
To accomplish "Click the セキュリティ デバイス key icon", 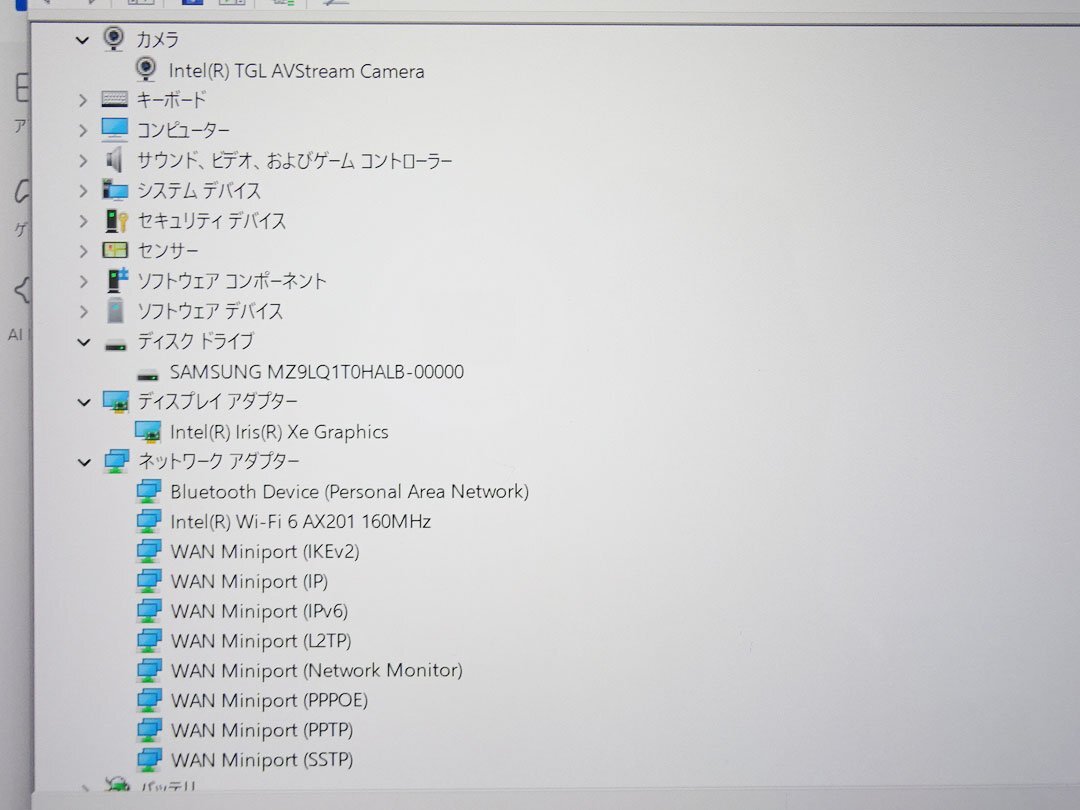I will [x=116, y=220].
